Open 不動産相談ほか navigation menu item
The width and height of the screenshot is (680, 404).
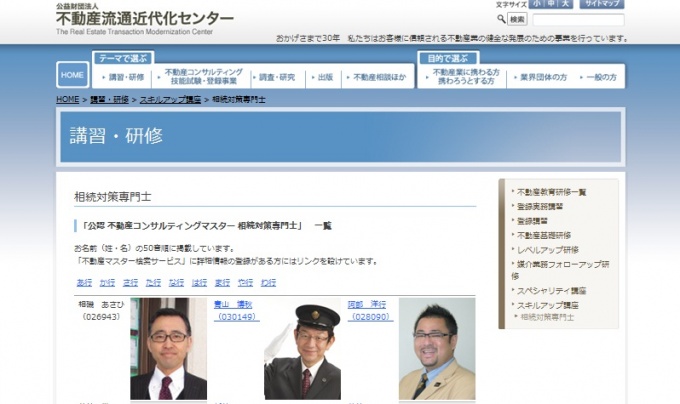(377, 77)
